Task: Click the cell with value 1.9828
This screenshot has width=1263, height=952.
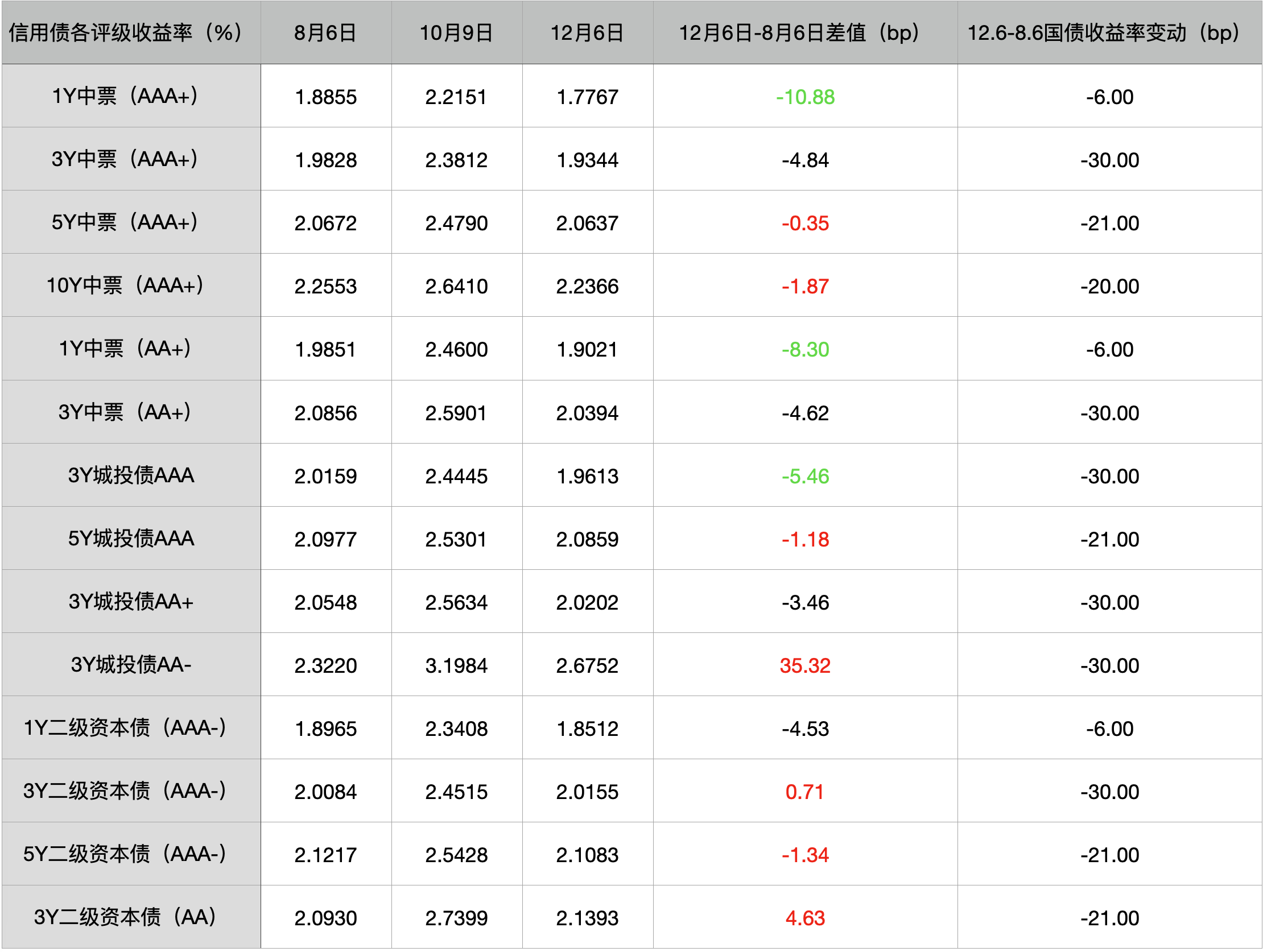Action: pos(326,160)
